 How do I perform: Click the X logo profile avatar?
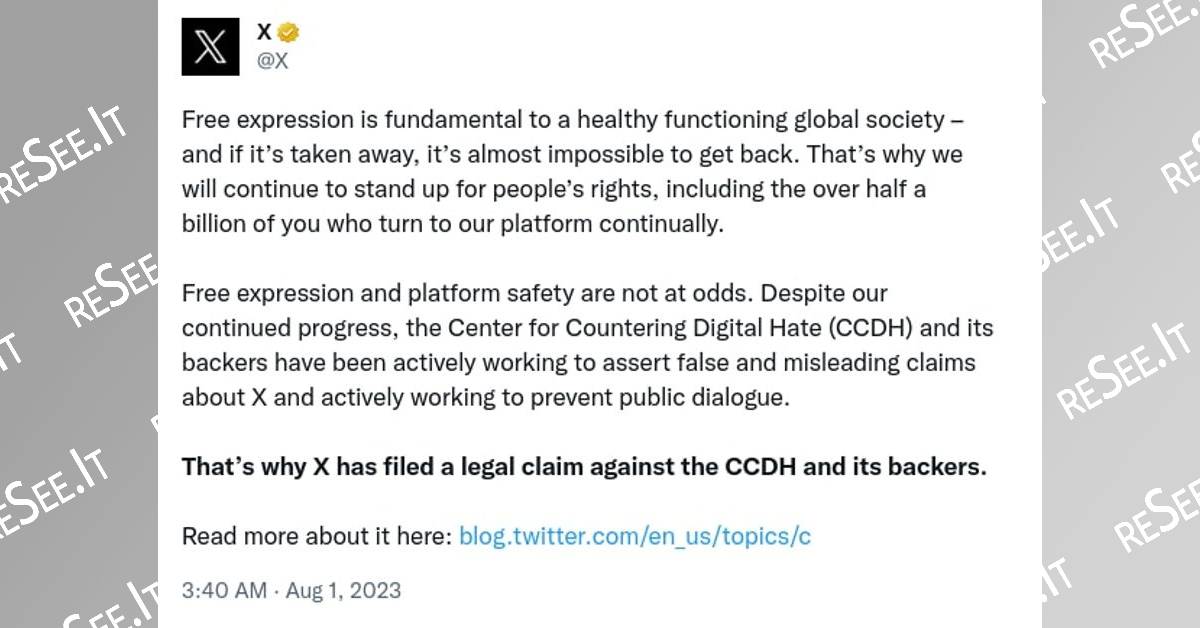210,47
